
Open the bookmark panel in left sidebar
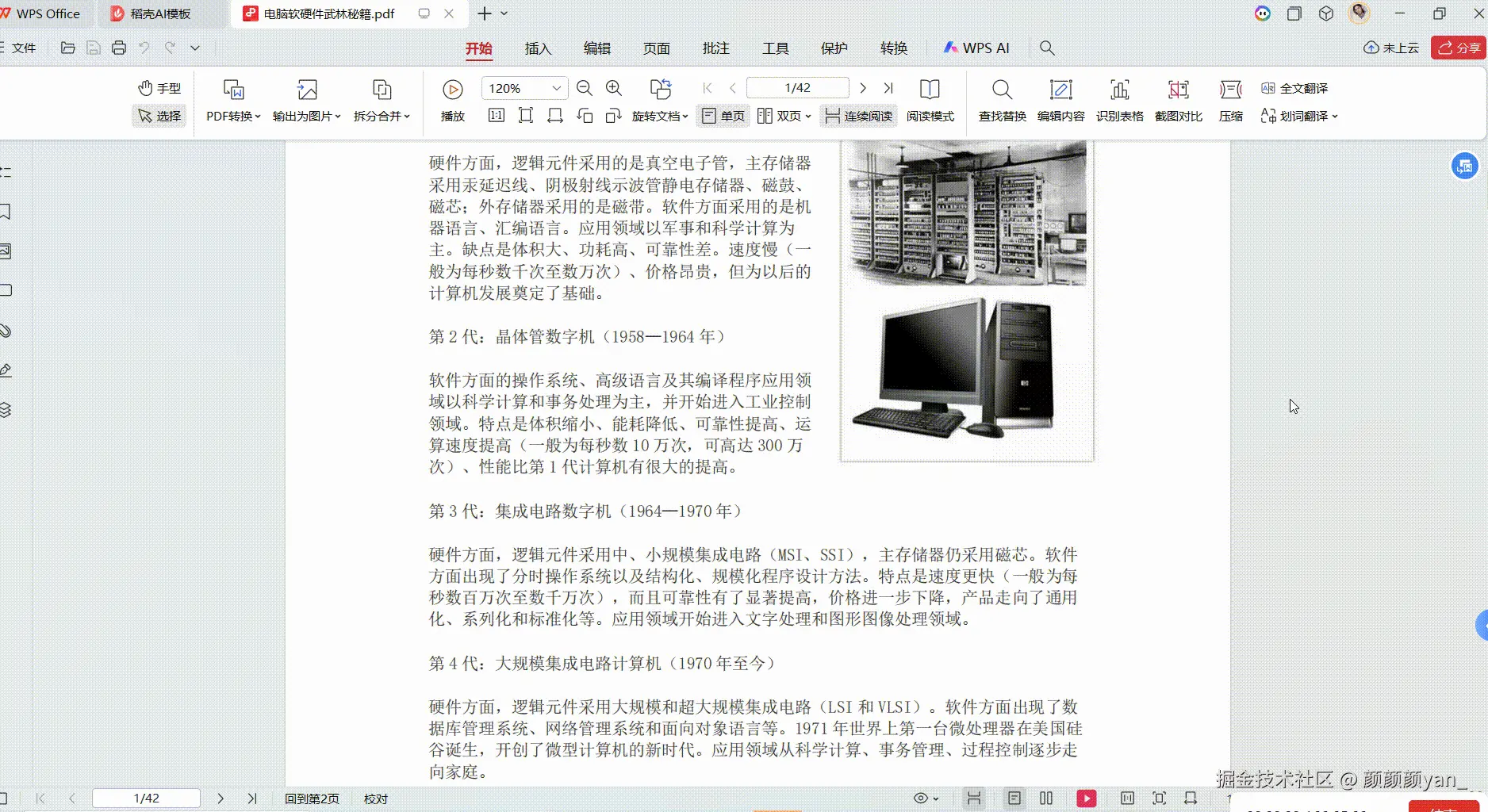pos(6,212)
